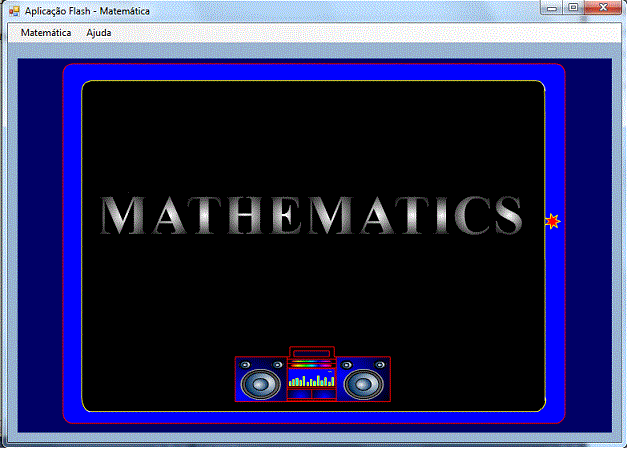Click the left speaker of the boombox
627x463 pixels.
(261, 384)
